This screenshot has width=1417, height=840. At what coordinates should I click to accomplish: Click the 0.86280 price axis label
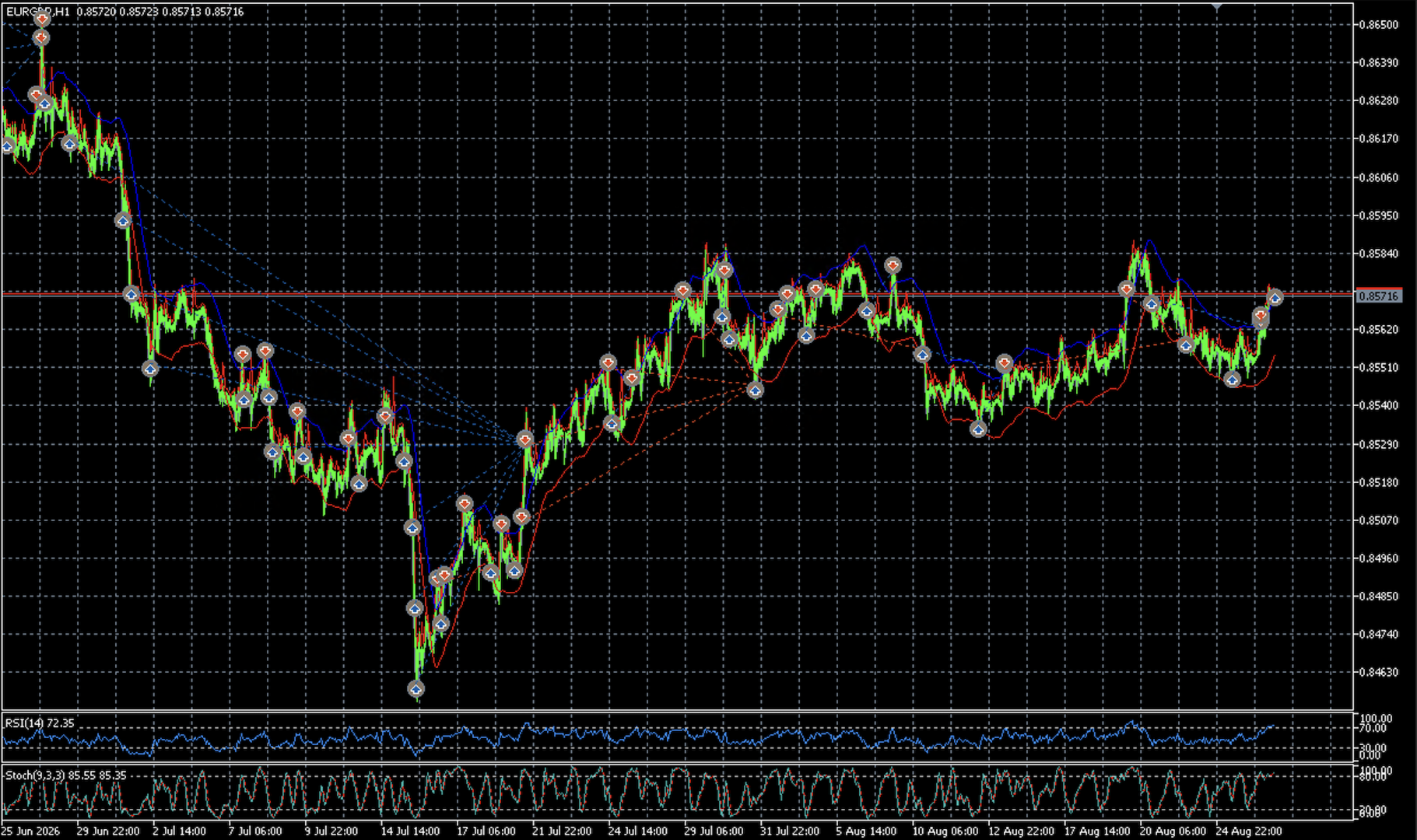click(x=1378, y=100)
